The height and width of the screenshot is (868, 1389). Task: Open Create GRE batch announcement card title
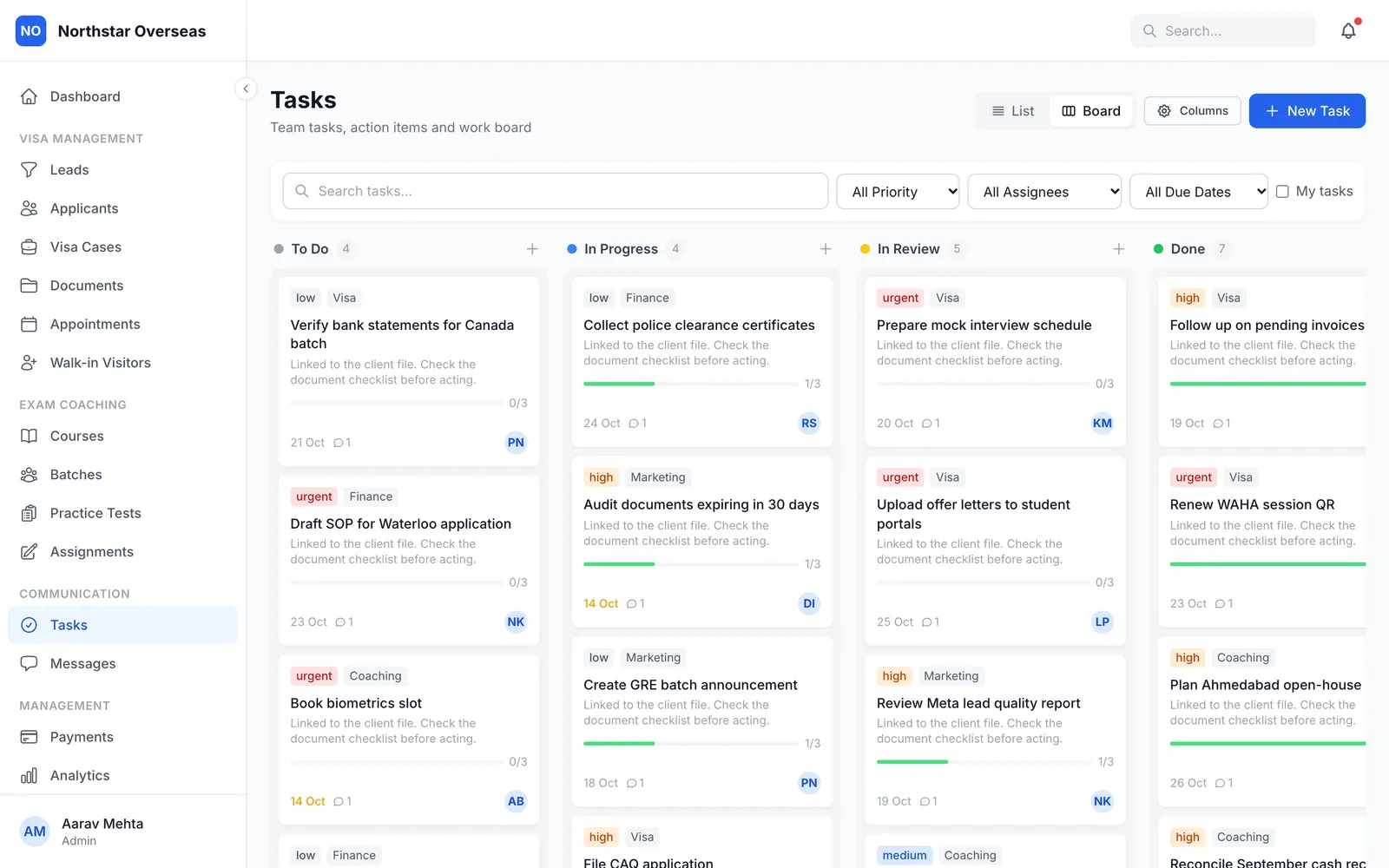pos(690,685)
